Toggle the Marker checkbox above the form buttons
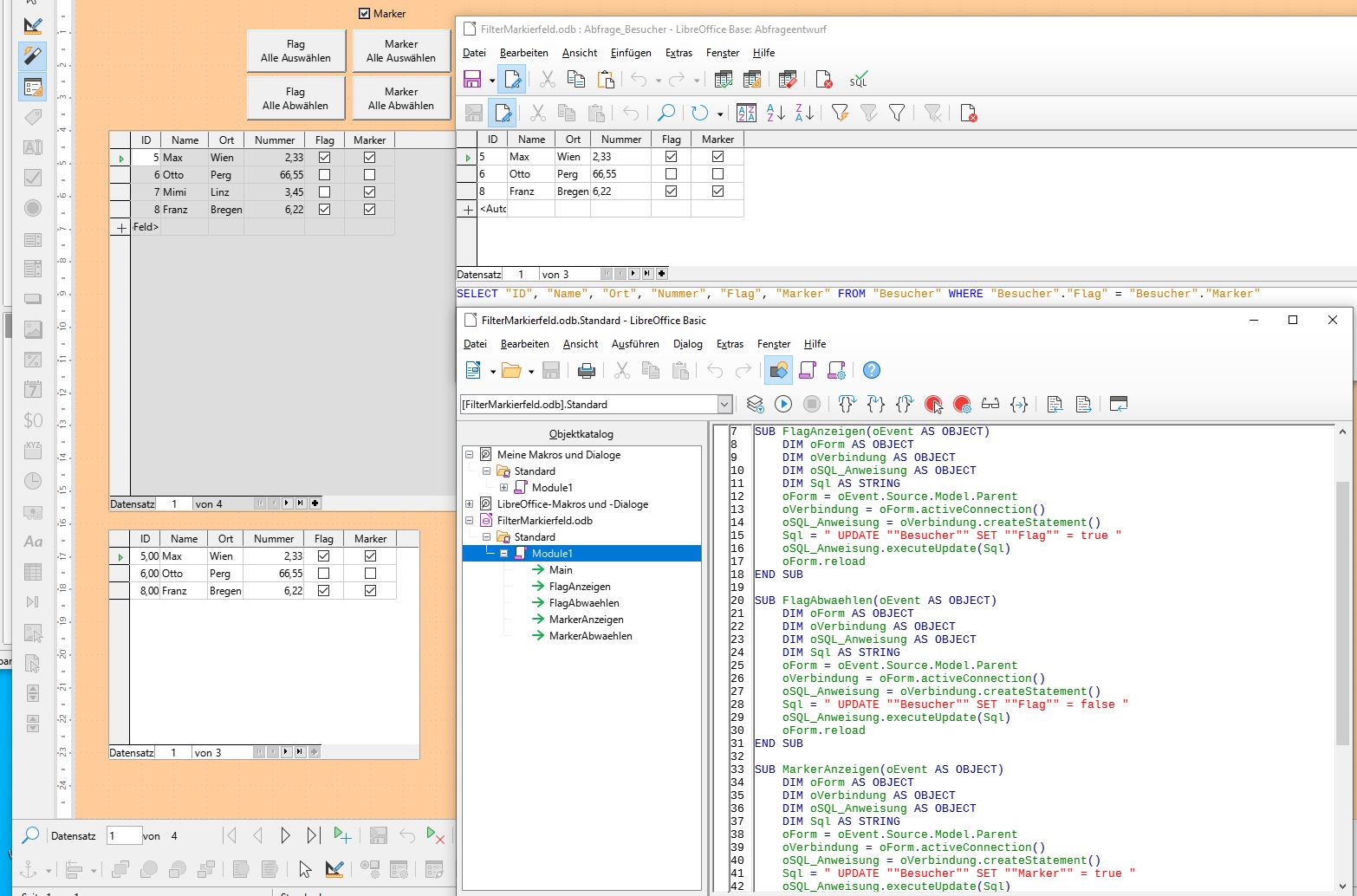Screen dimensions: 1357x896 click(x=365, y=13)
